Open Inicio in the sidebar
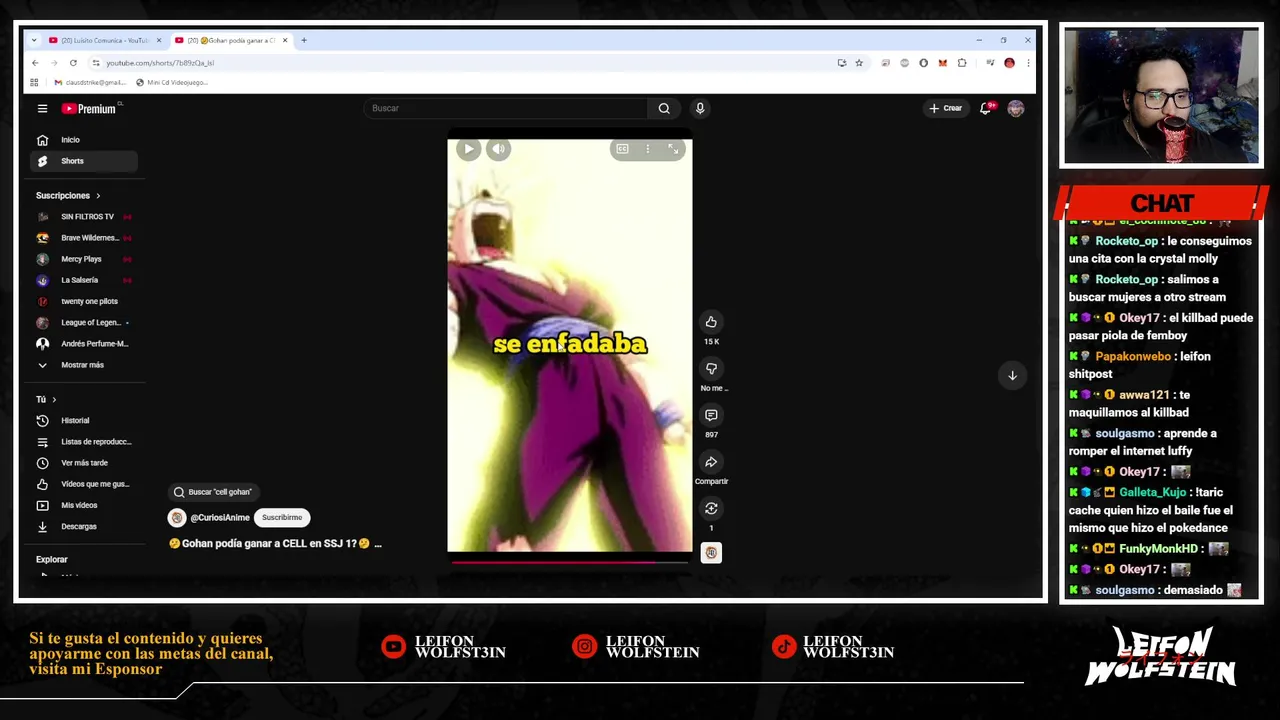This screenshot has height=720, width=1280. point(85,140)
